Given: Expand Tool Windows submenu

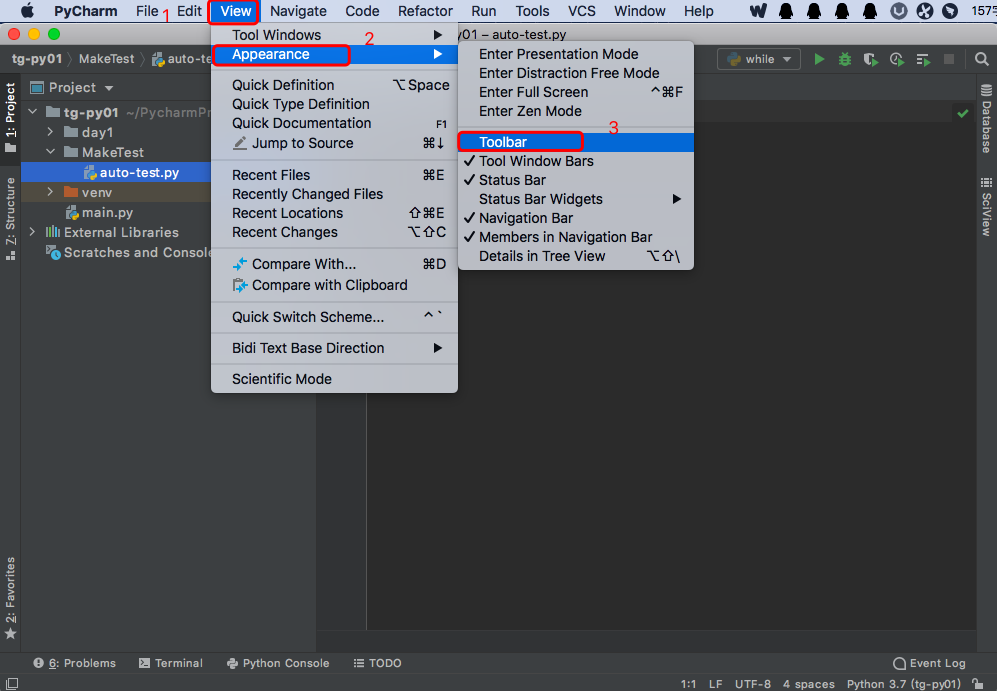Looking at the screenshot, I should tap(334, 35).
